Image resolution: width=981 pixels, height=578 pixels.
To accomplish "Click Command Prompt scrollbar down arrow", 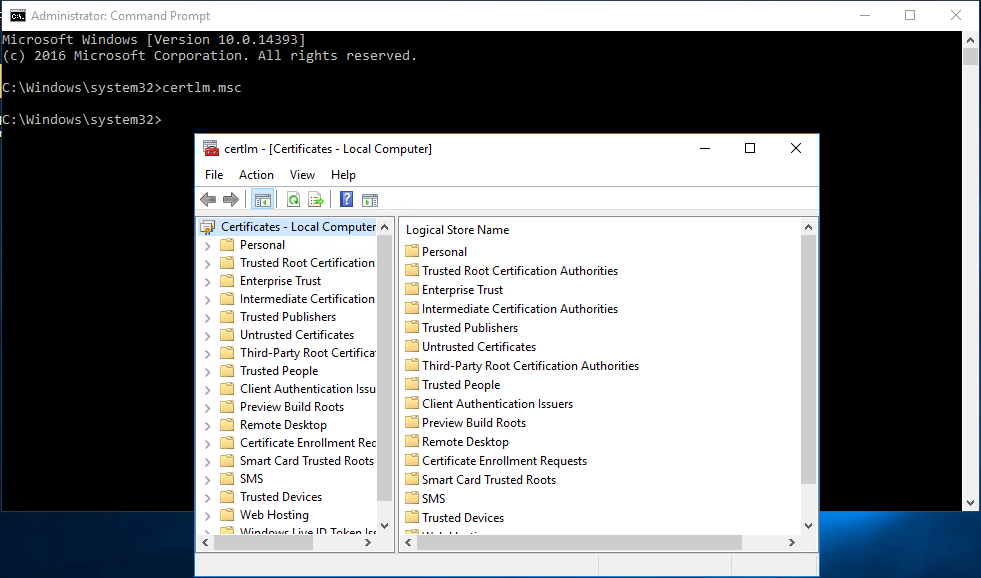I will coord(970,502).
